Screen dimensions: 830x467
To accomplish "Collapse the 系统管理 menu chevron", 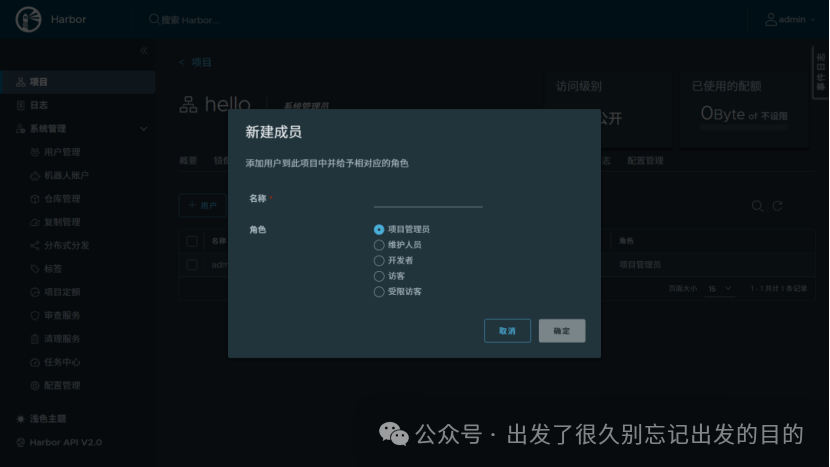I will (143, 129).
